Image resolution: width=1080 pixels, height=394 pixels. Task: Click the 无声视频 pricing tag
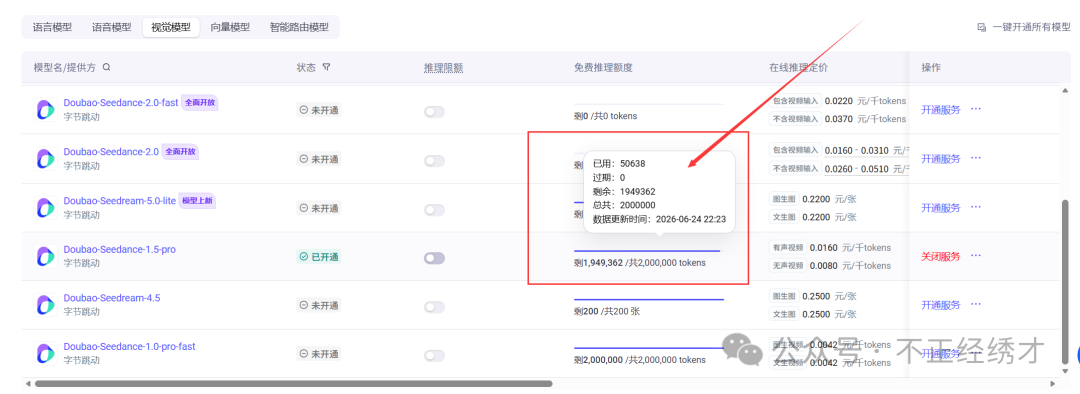click(x=787, y=266)
